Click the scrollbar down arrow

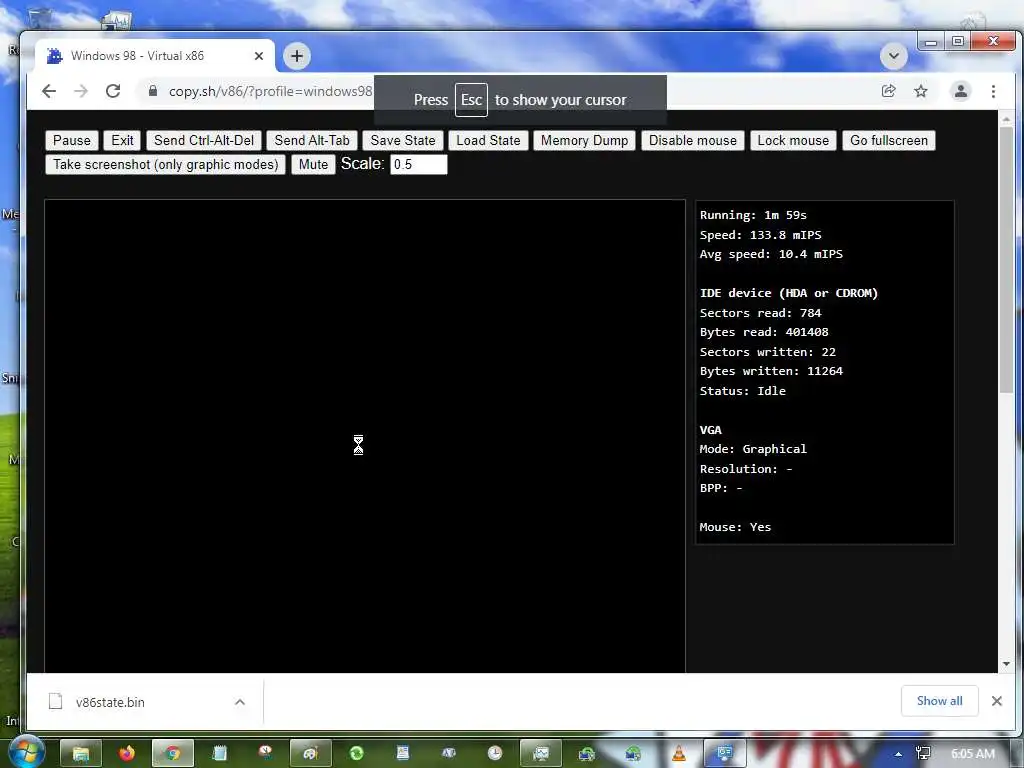coord(1006,664)
